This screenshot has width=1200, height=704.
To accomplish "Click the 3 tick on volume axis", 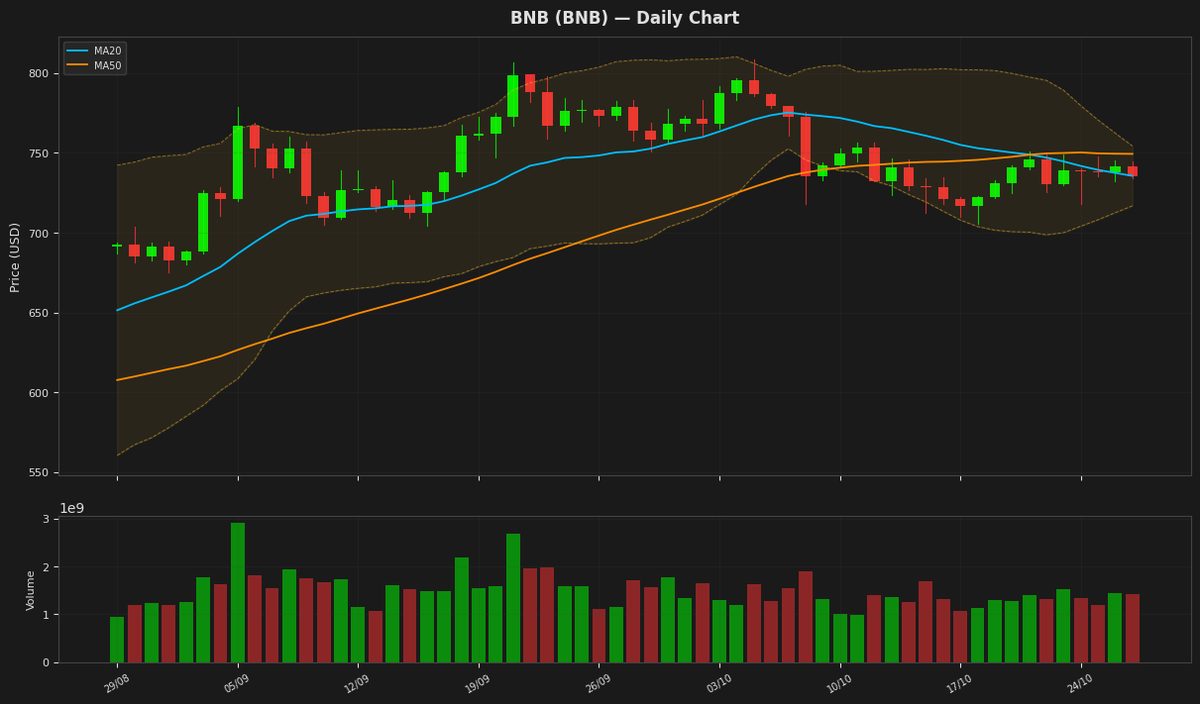I will point(46,520).
